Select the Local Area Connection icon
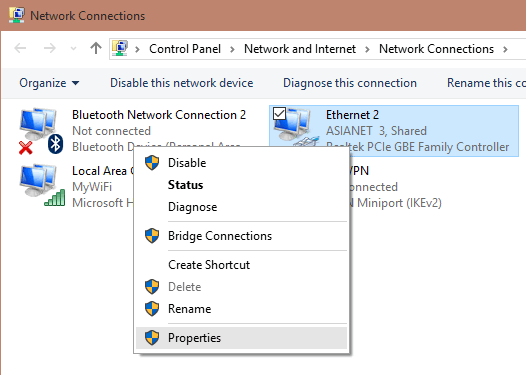This screenshot has width=526, height=375. click(42, 185)
